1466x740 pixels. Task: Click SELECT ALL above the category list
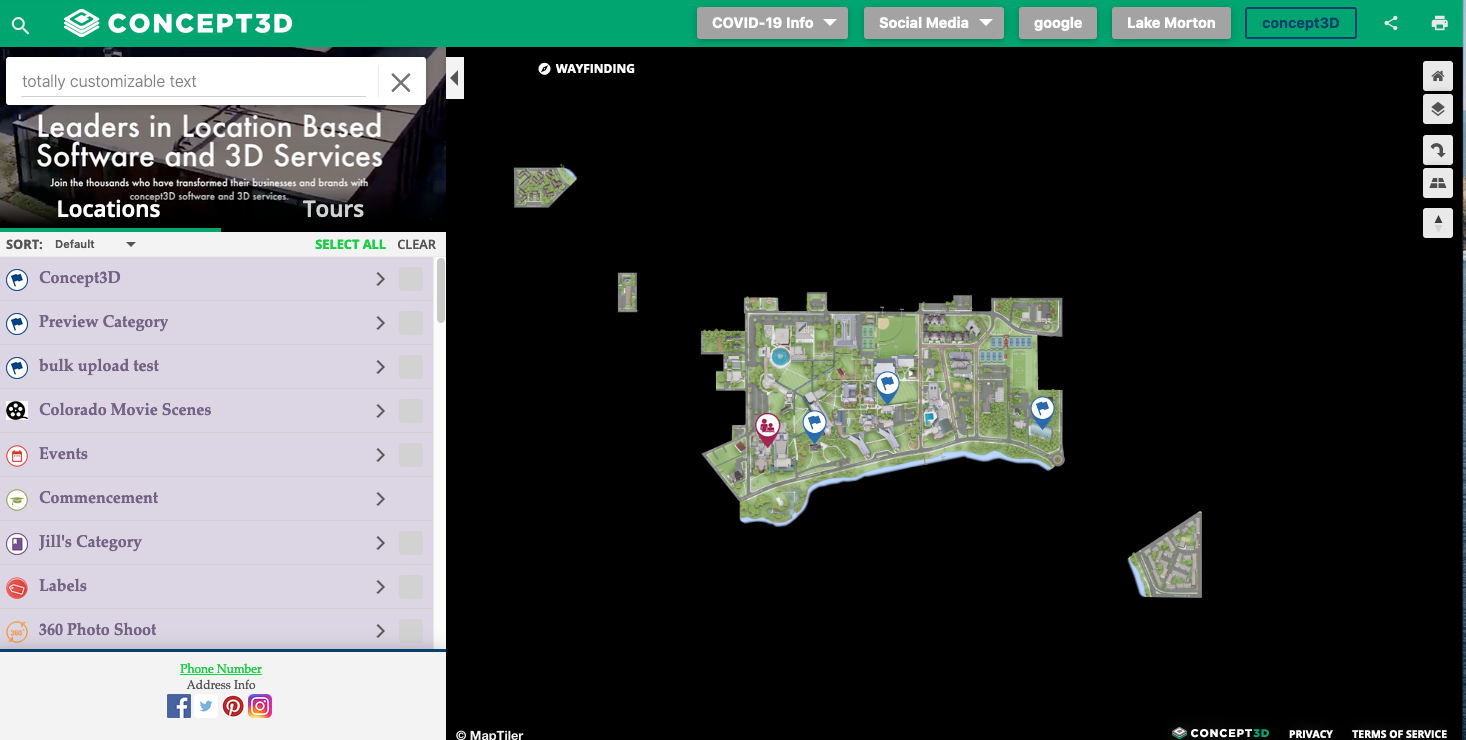(350, 244)
